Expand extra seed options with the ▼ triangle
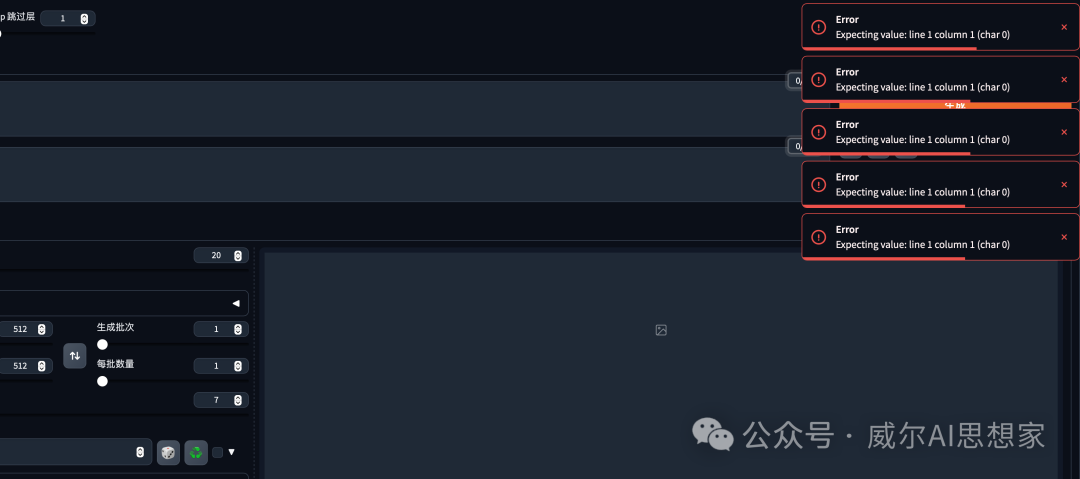The height and width of the screenshot is (479, 1080). click(231, 452)
